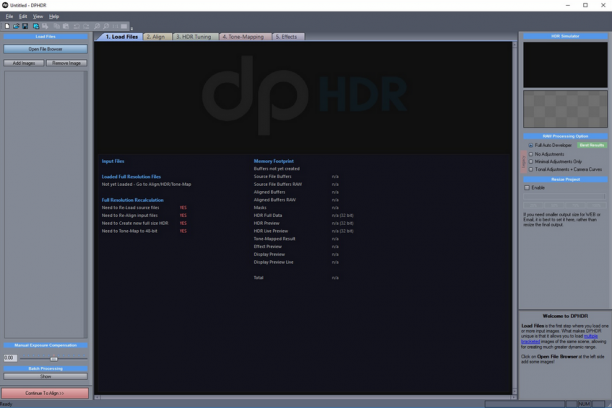
Task: Click the Open project folder icon
Action: 16,26
